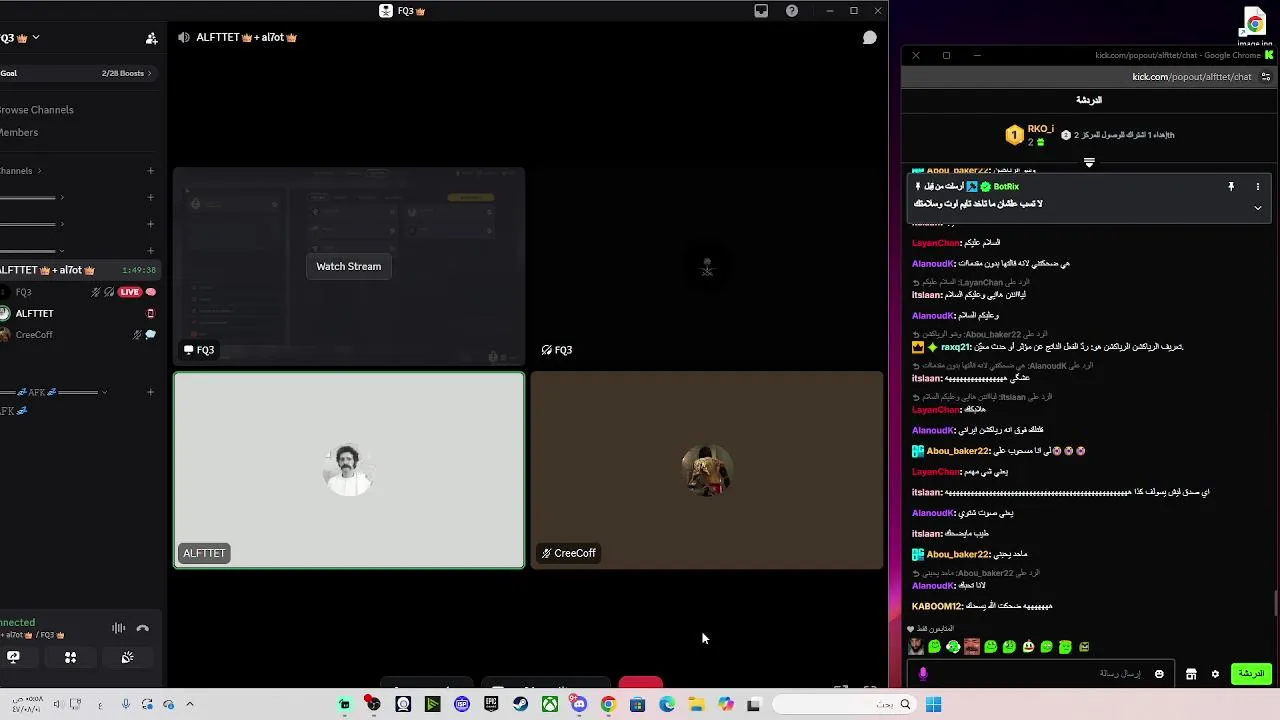The height and width of the screenshot is (720, 1280).
Task: Expand the AFK category dropdown
Action: (x=104, y=392)
